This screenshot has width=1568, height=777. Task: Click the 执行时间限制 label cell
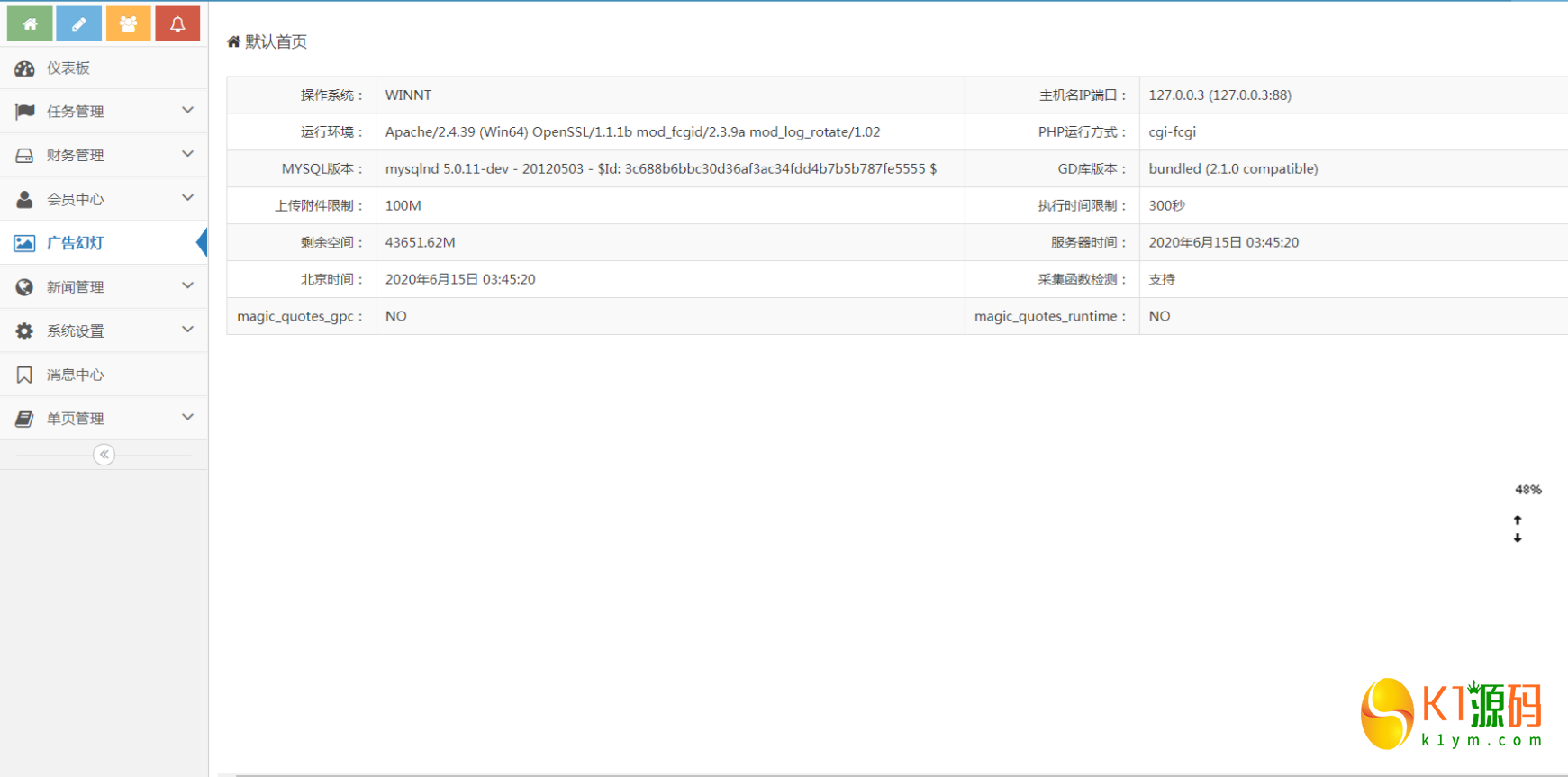pos(1052,205)
